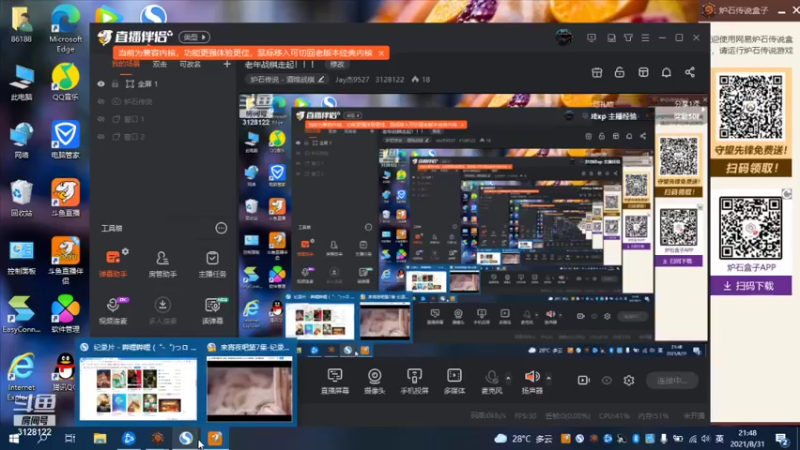
Task: Select the 双击 scene tab
Action: (x=160, y=64)
